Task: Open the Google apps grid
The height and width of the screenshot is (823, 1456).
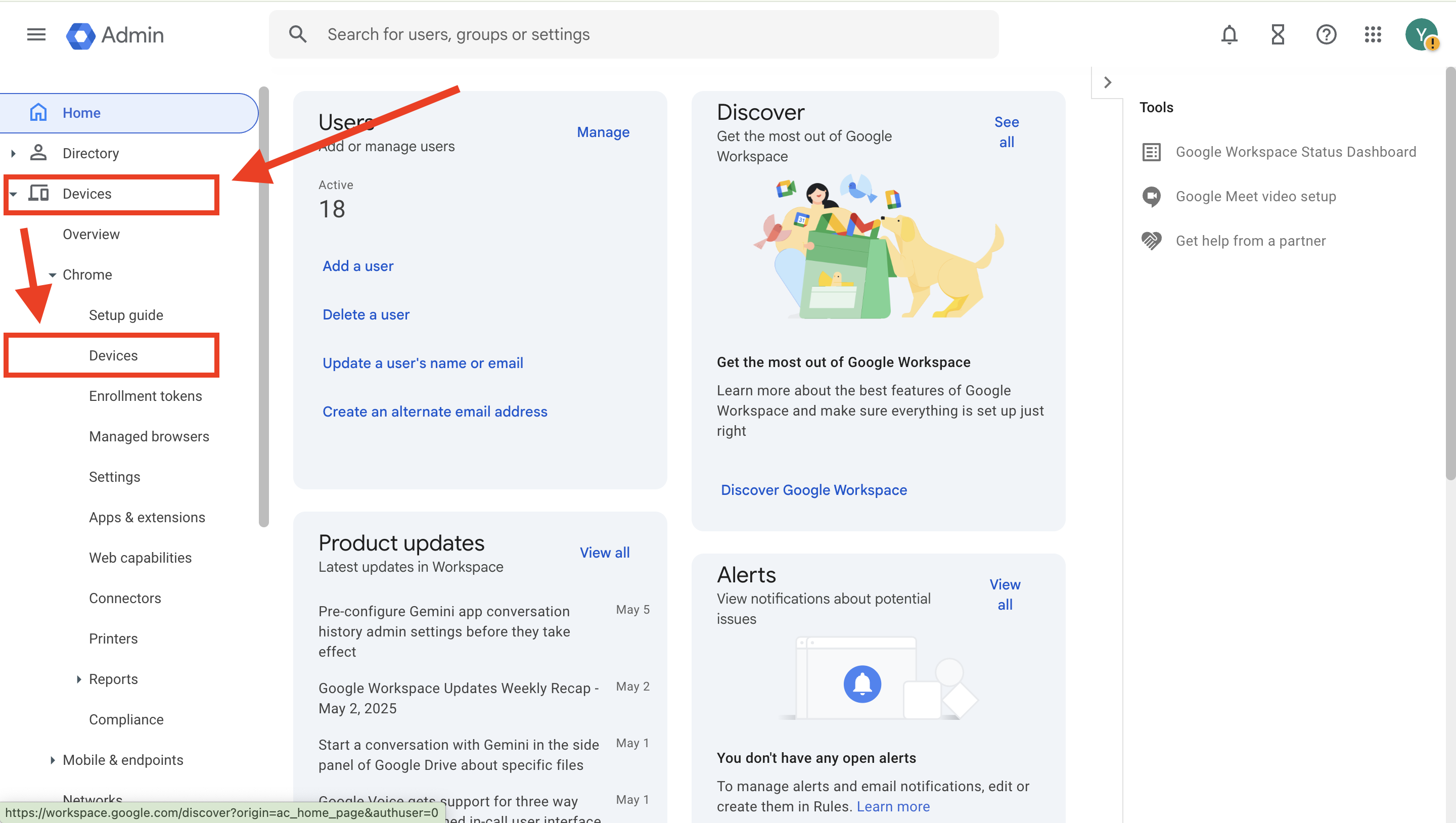Action: point(1373,34)
